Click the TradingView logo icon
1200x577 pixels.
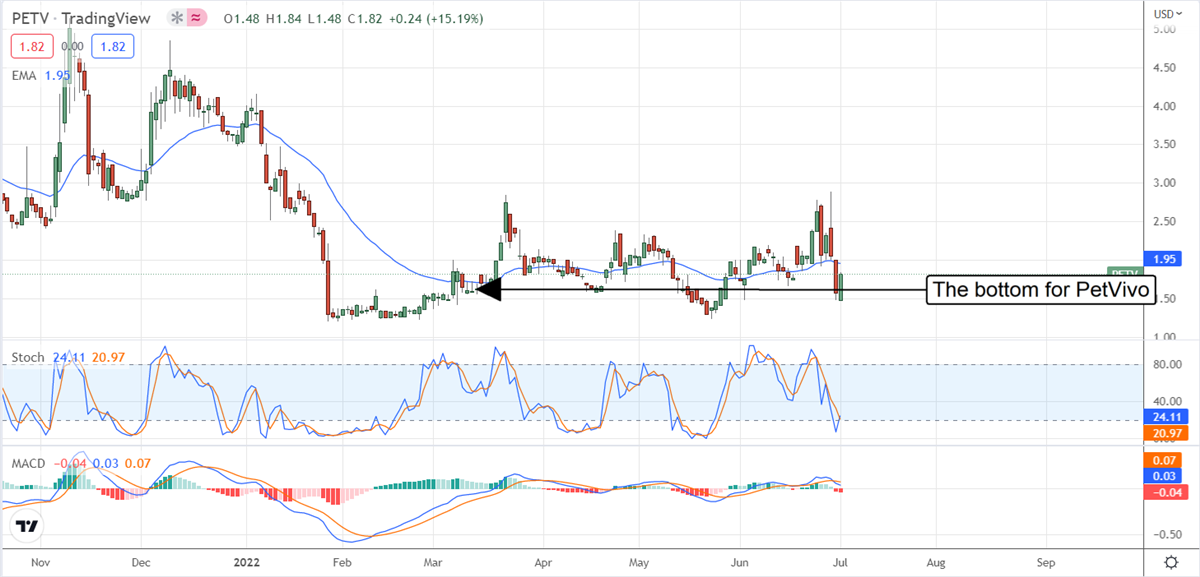[28, 525]
